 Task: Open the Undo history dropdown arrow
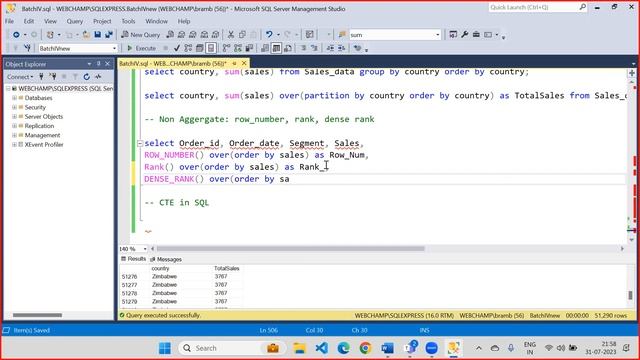point(278,35)
